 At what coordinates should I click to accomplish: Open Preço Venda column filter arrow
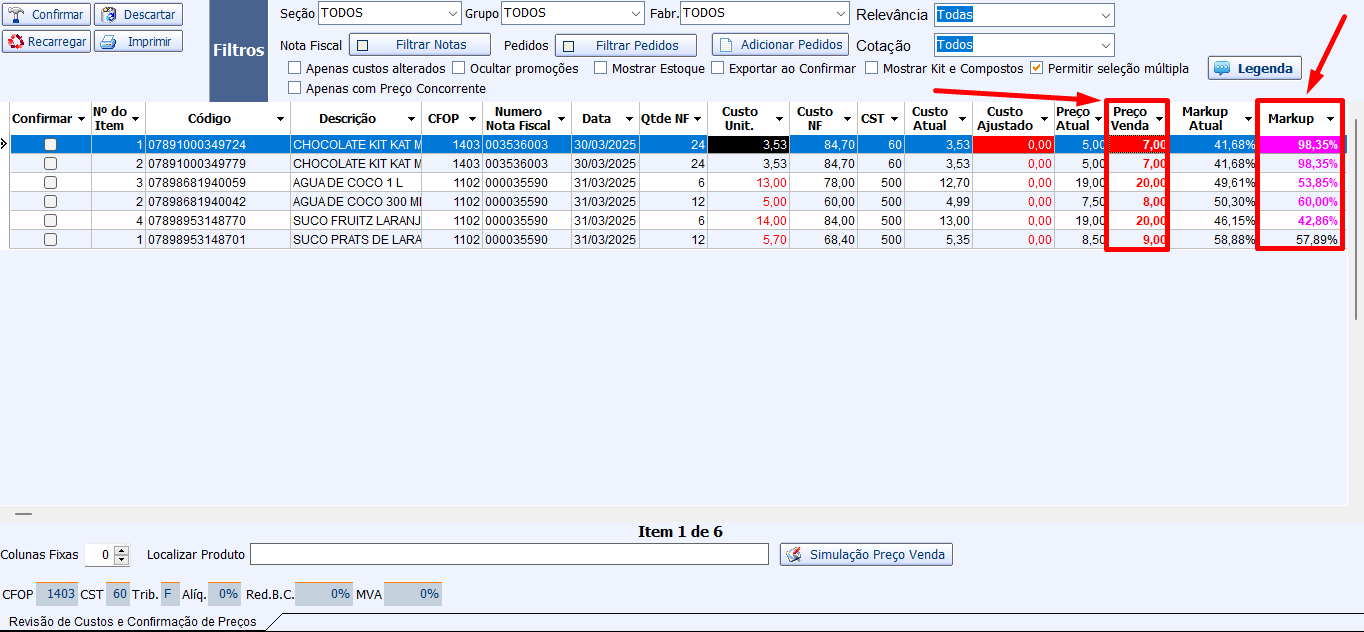pos(1159,119)
